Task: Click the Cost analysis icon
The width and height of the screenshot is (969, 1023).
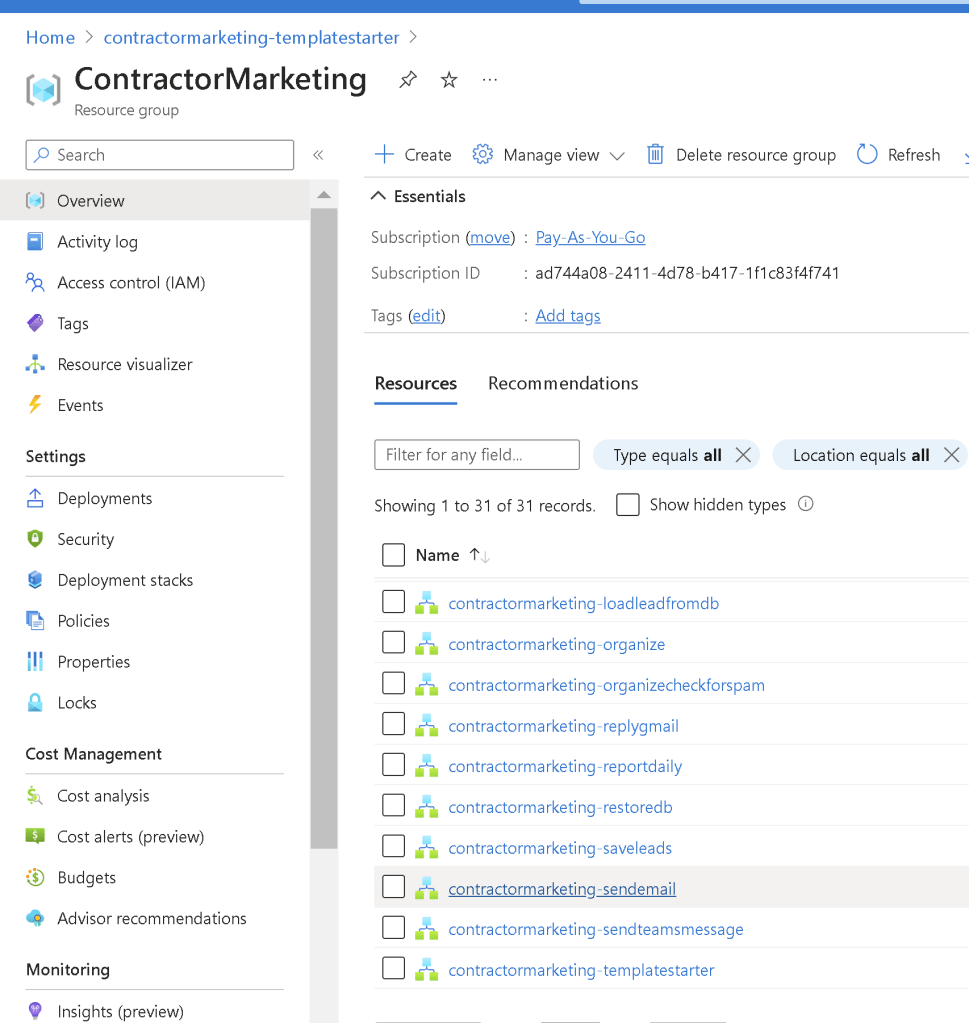Action: [x=35, y=796]
